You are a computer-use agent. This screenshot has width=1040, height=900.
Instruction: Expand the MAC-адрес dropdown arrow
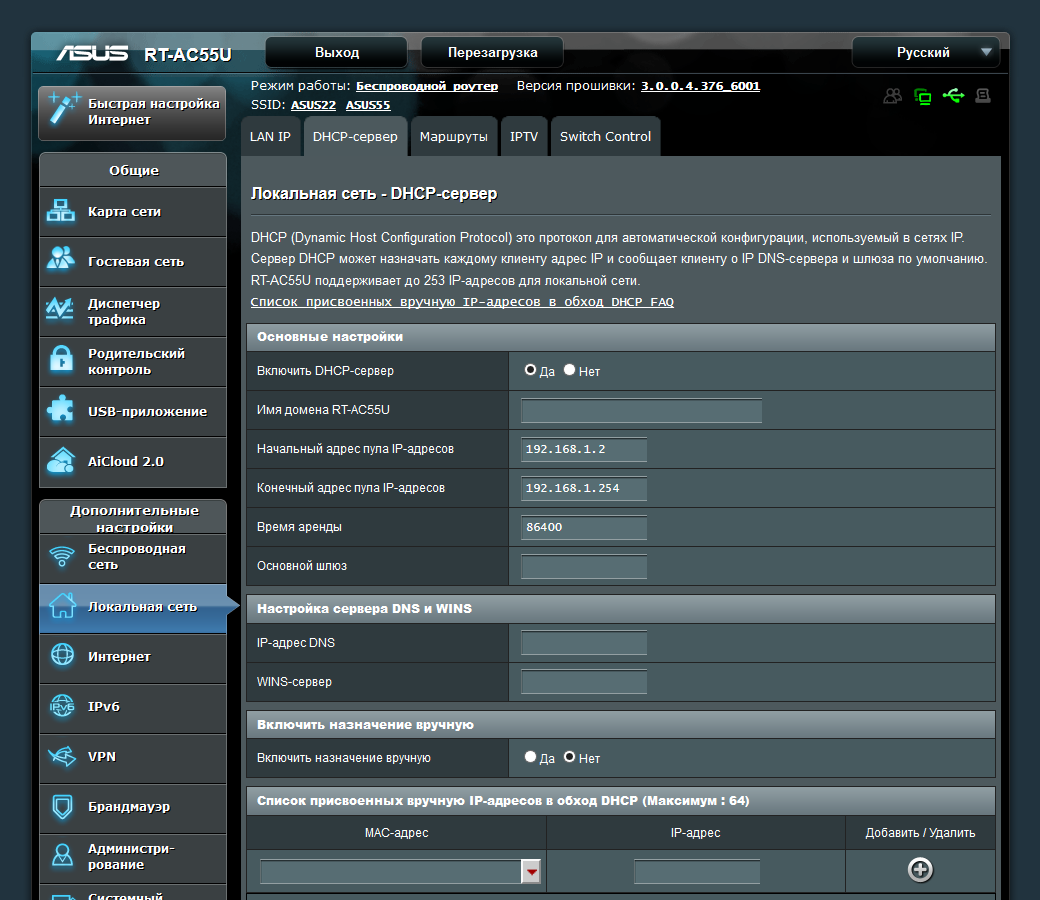[x=531, y=872]
